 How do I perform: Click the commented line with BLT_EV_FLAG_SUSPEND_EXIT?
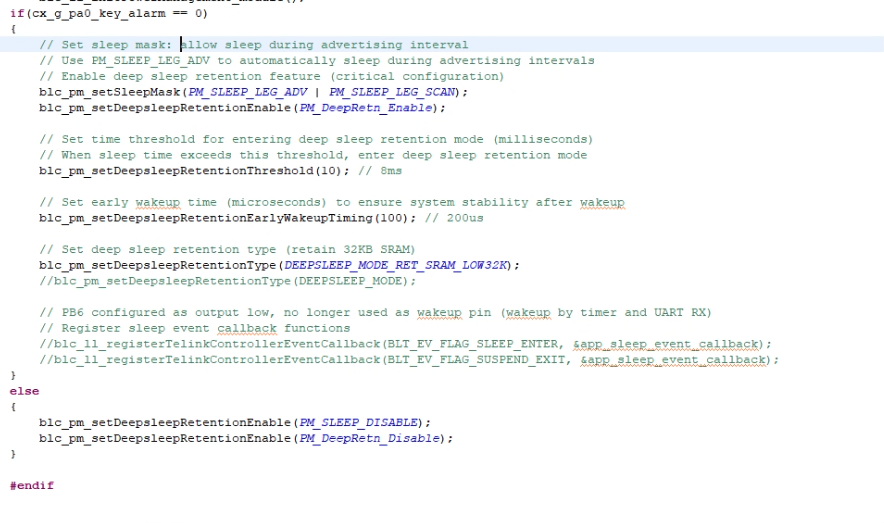point(409,360)
